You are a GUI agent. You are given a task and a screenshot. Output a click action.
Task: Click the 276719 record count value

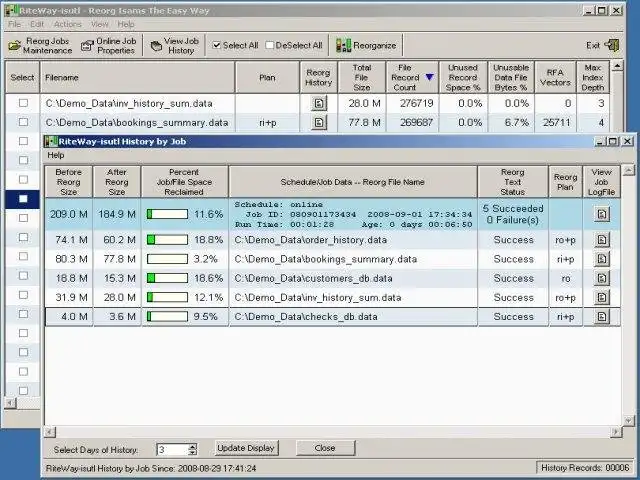[416, 103]
